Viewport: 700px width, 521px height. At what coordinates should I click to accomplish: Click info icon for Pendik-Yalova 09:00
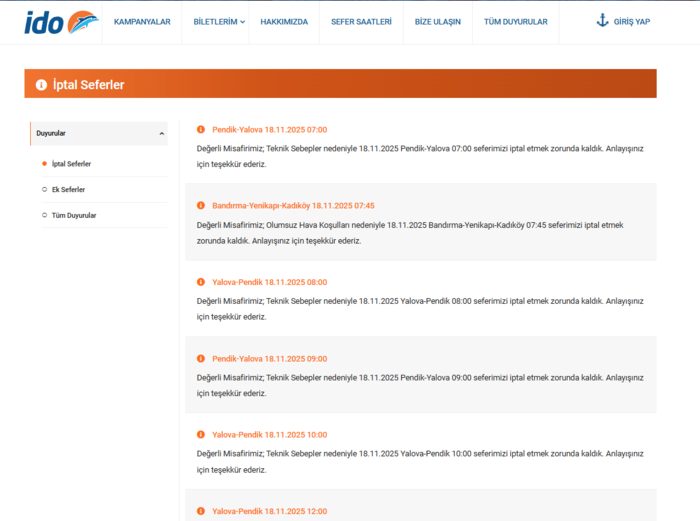pyautogui.click(x=201, y=358)
